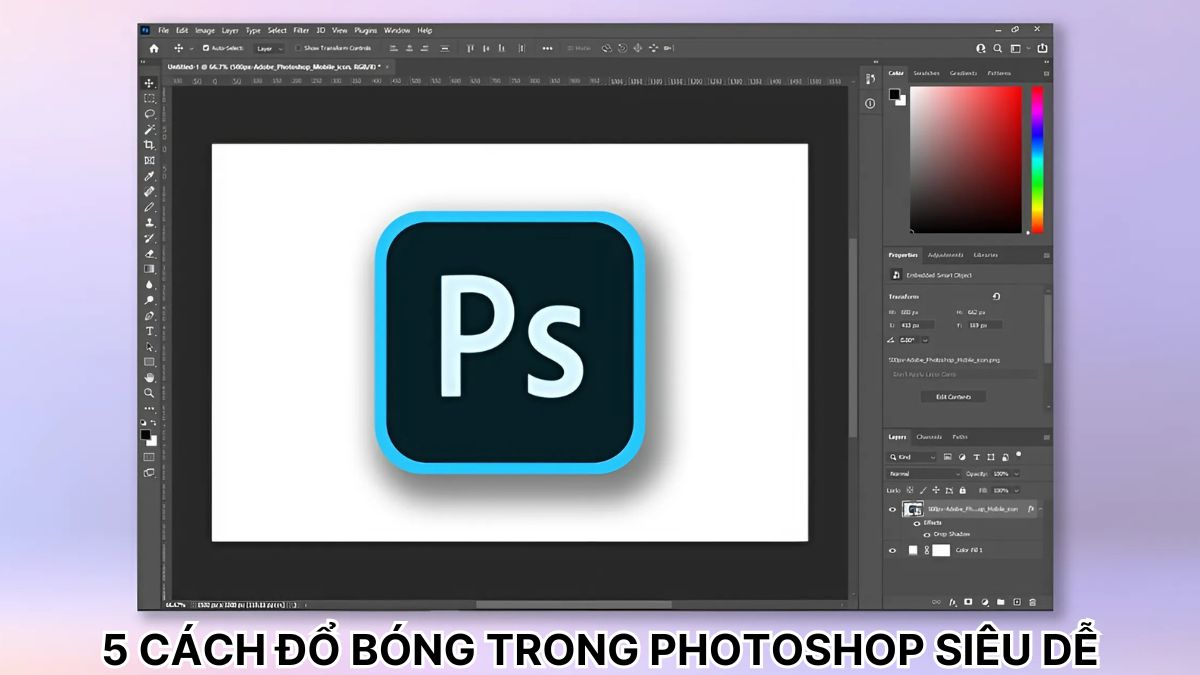Open the Filter menu

tap(301, 30)
